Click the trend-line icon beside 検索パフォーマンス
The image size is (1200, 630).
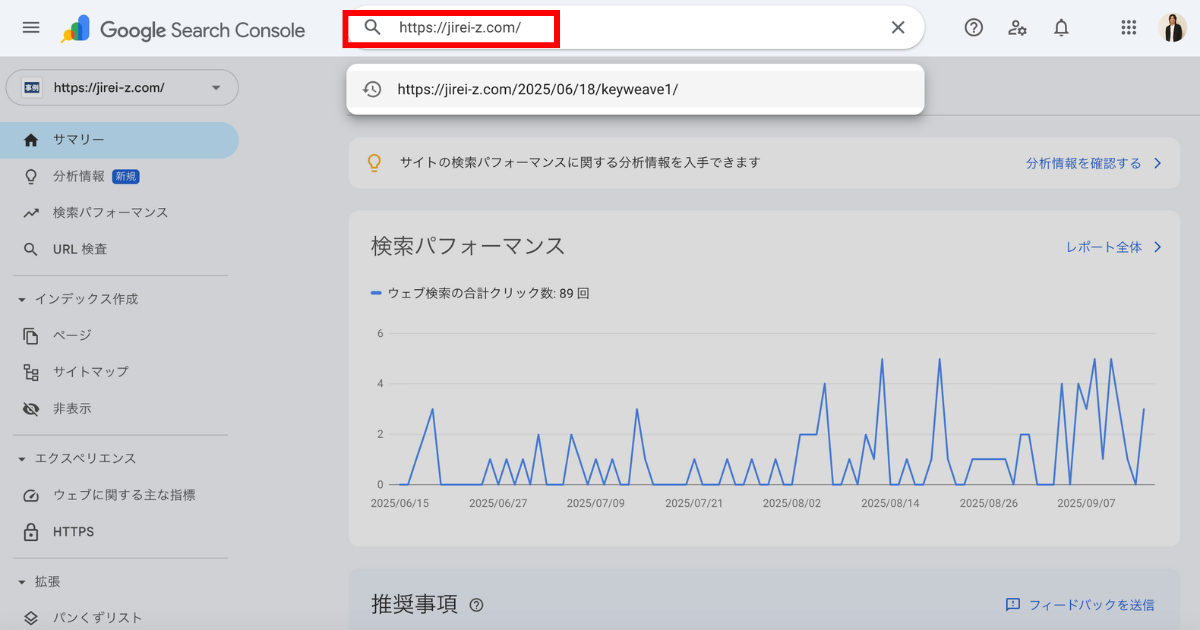[31, 213]
